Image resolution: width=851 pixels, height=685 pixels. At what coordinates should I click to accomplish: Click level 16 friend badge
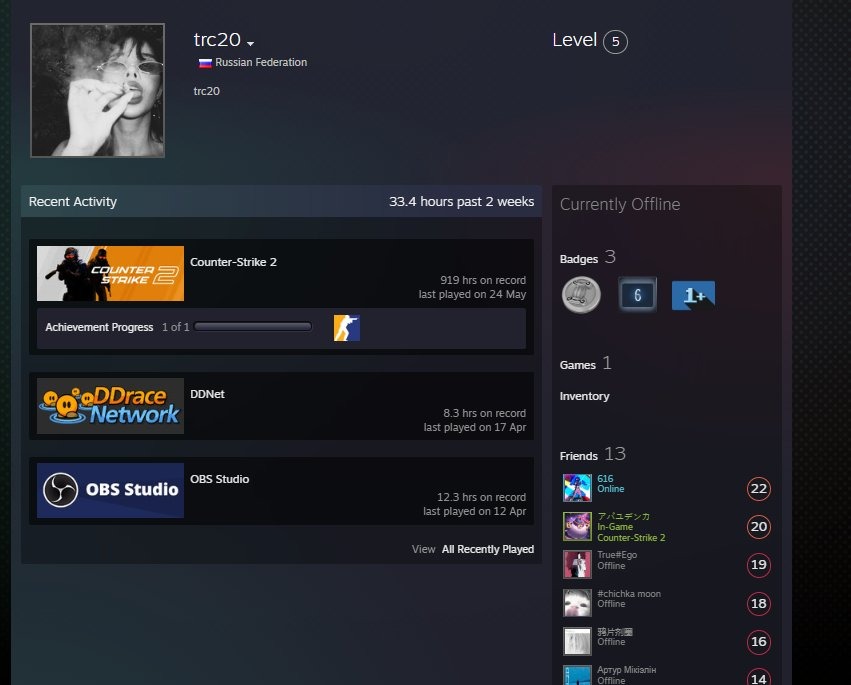coord(758,642)
